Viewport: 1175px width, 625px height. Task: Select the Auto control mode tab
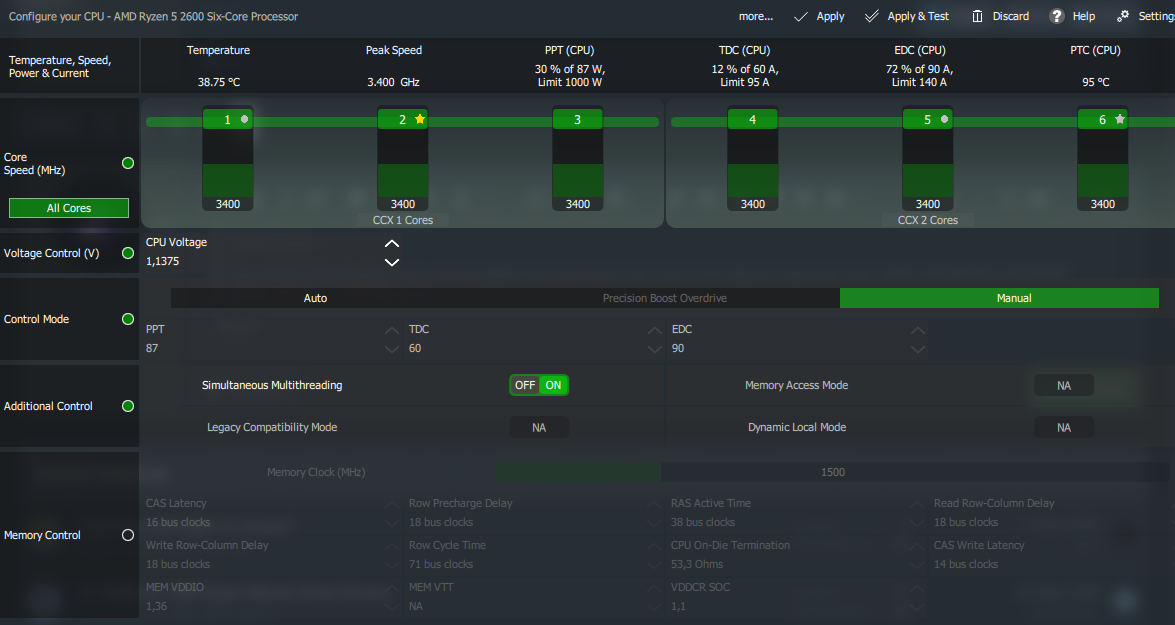(315, 298)
